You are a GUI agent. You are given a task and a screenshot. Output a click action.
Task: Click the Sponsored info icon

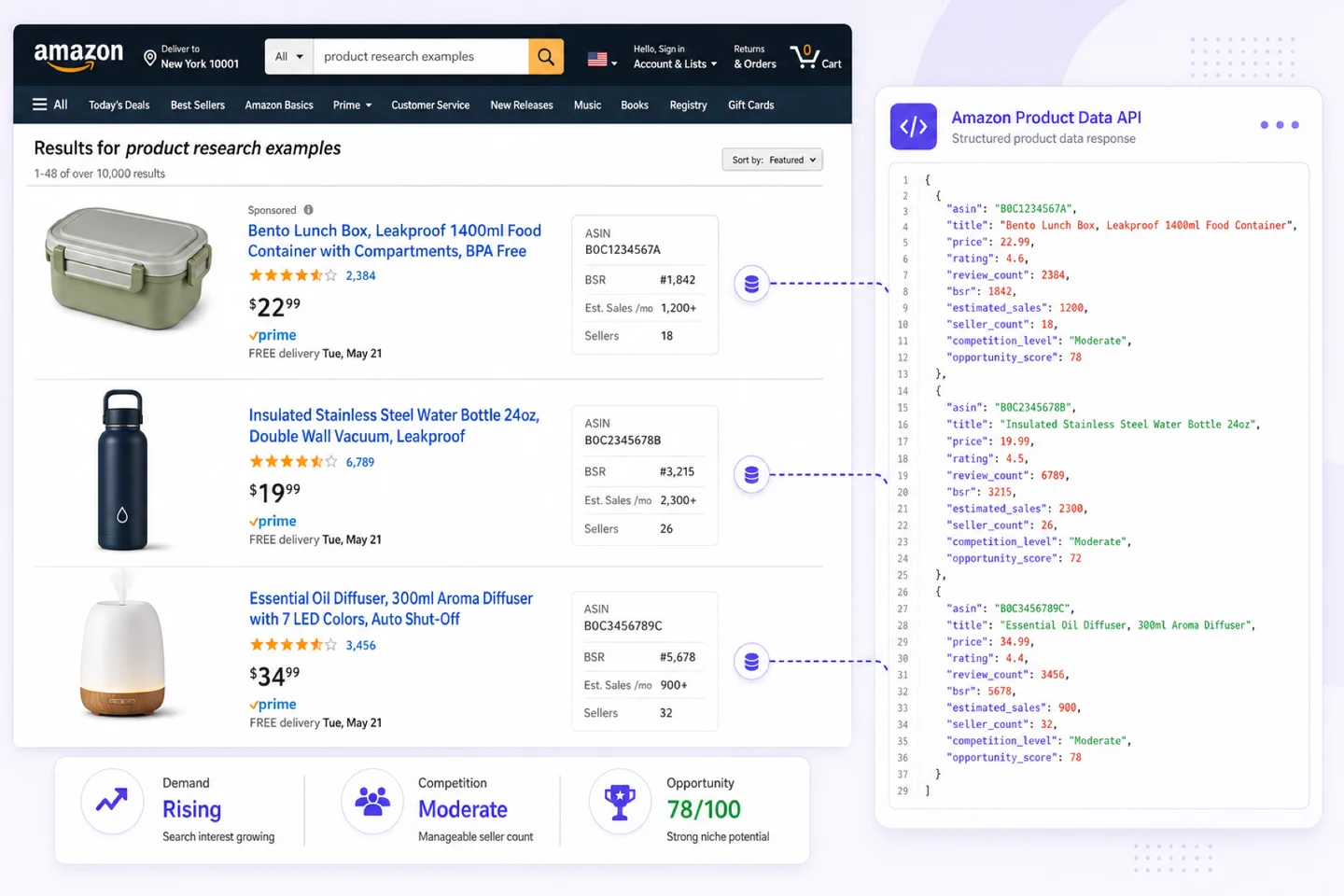pyautogui.click(x=308, y=210)
